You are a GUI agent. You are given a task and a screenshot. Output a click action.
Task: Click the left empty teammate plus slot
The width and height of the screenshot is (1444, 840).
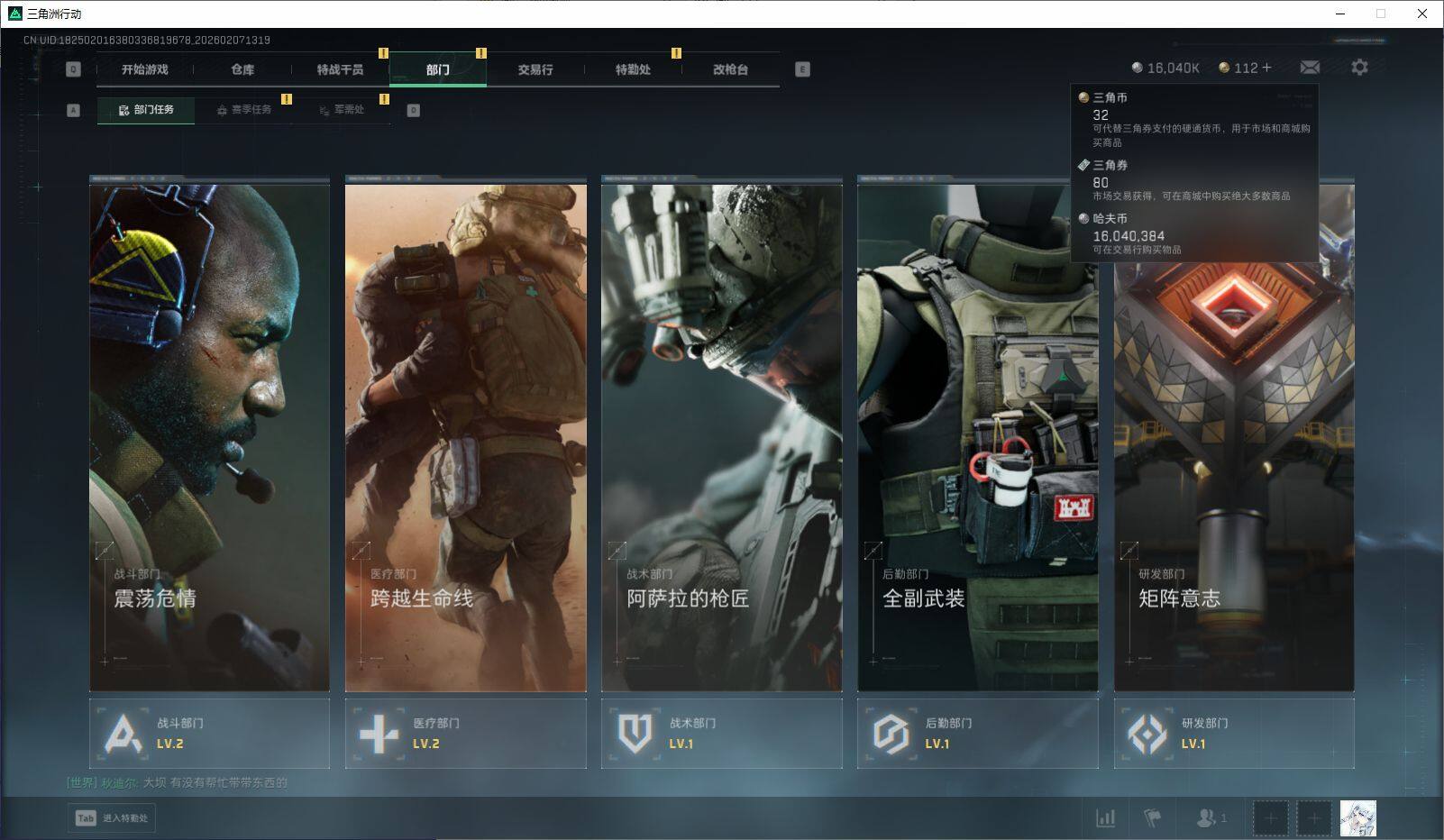(1270, 818)
